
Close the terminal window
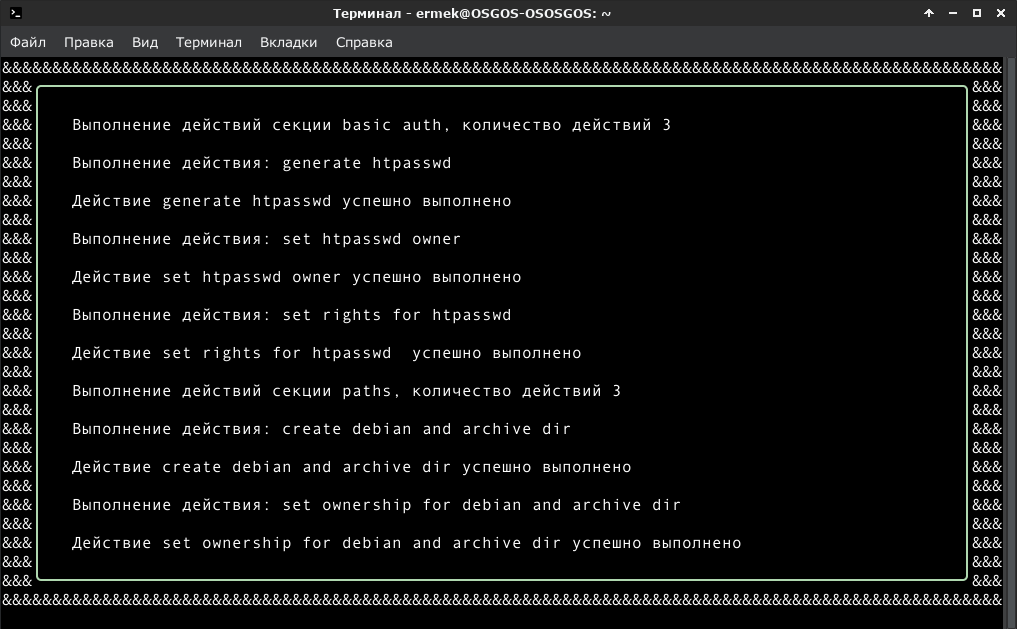(1001, 13)
